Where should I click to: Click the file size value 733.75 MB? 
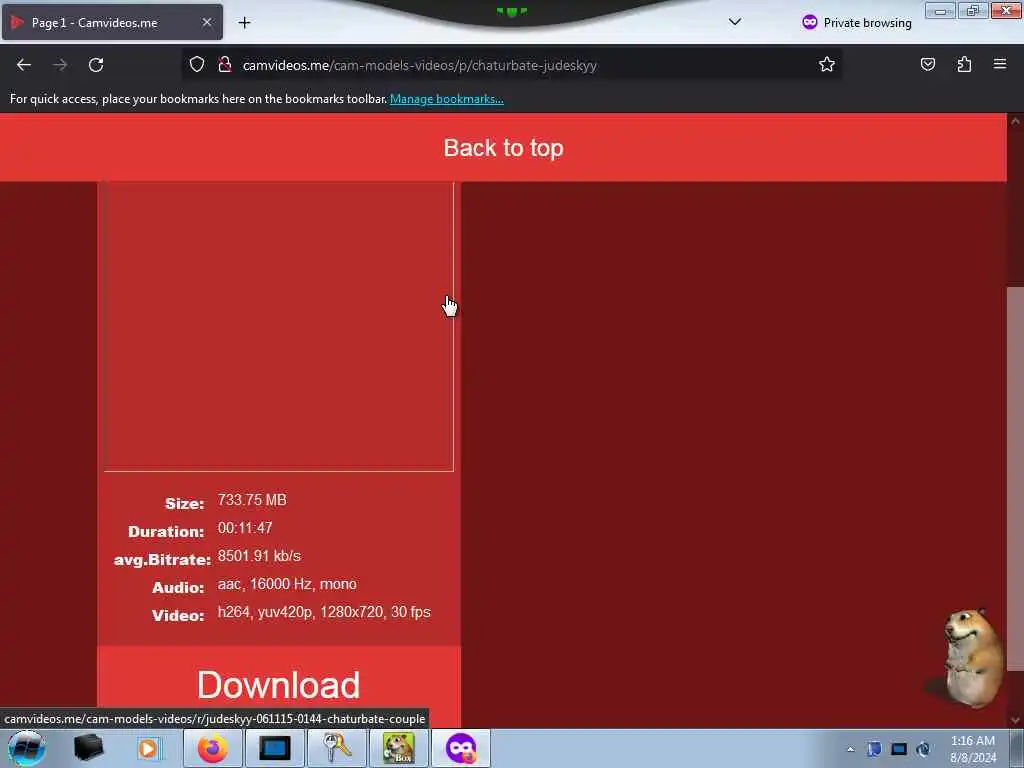click(x=252, y=500)
